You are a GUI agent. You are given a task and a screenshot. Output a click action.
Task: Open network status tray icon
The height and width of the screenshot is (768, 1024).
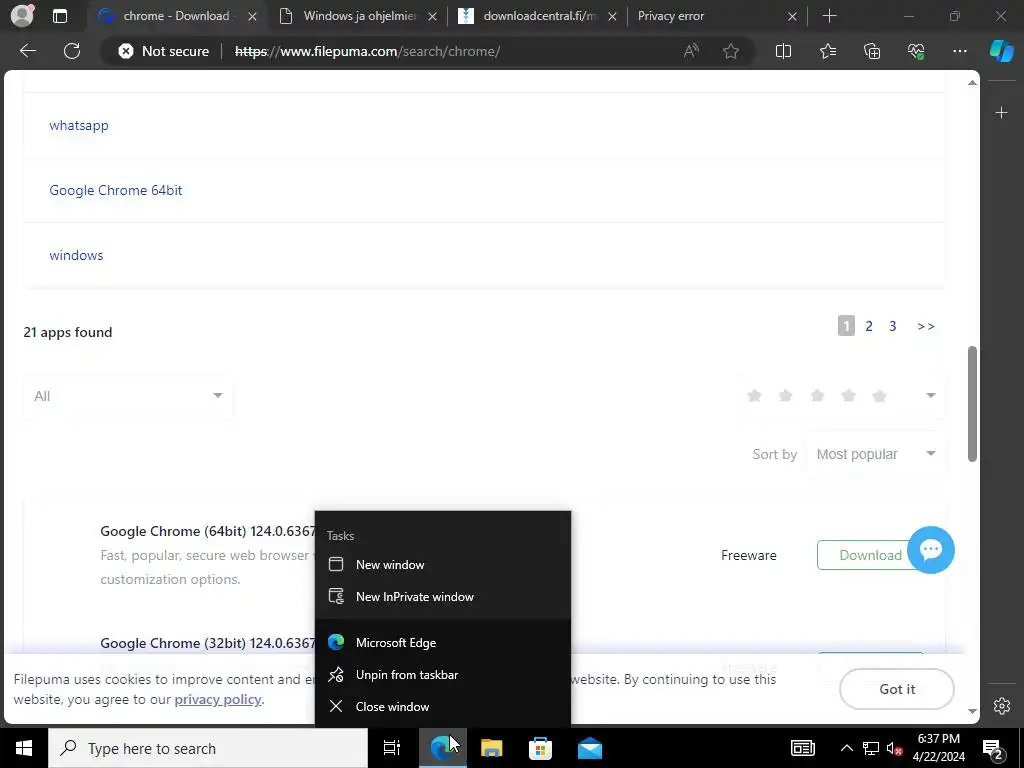(871, 748)
